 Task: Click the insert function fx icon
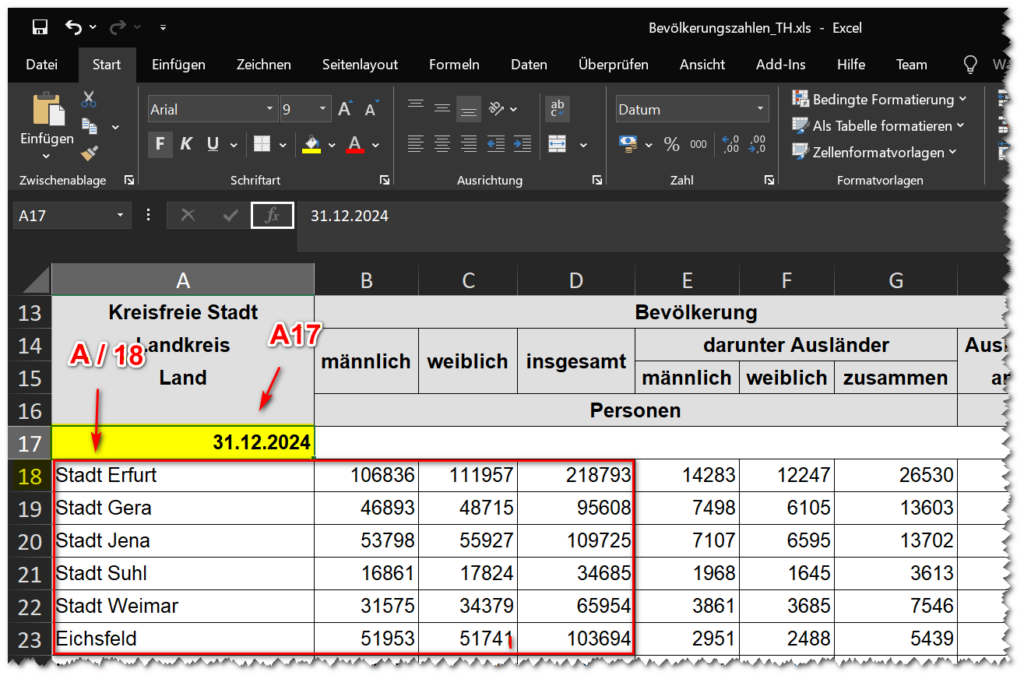coord(271,215)
